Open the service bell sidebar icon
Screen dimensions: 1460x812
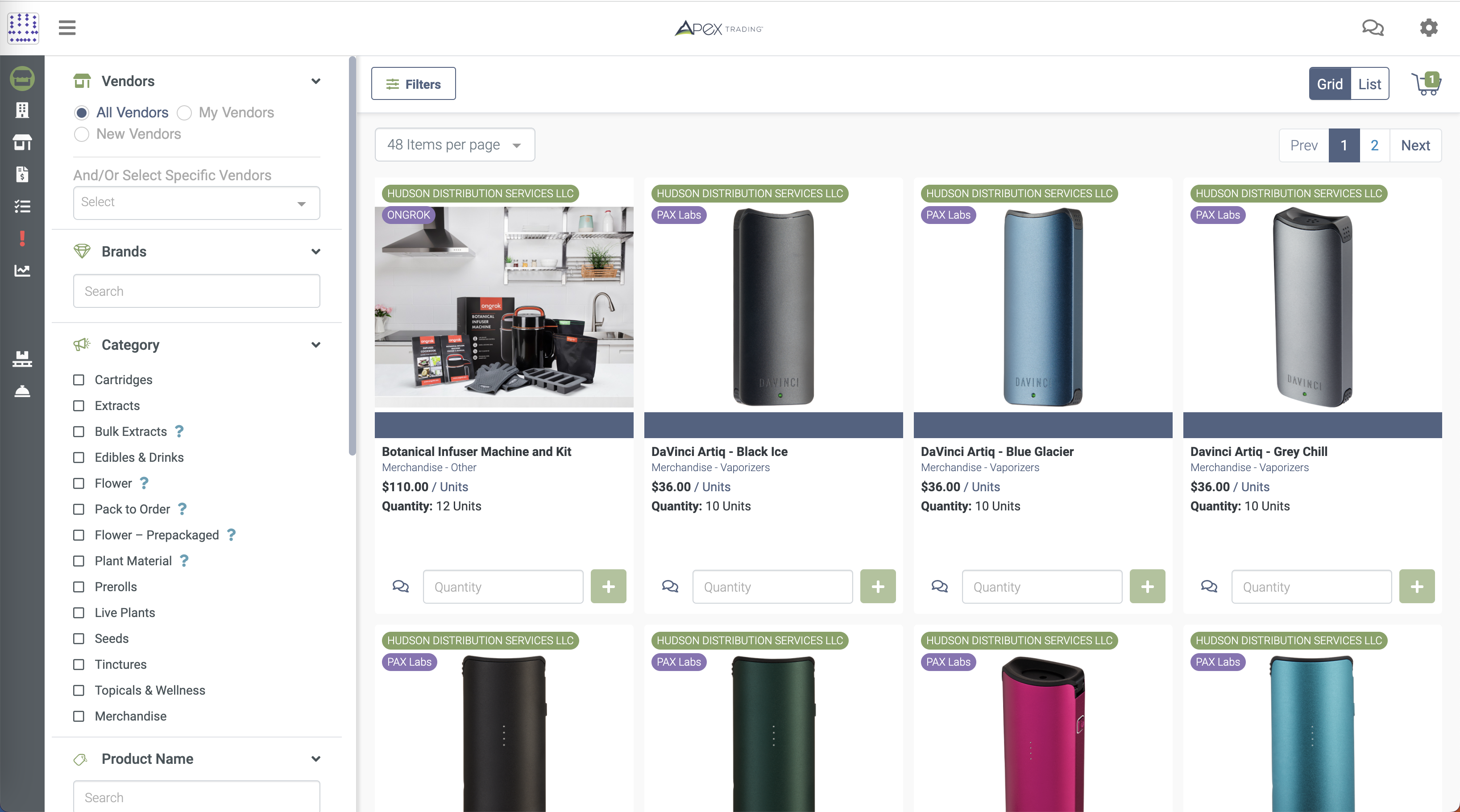point(22,391)
